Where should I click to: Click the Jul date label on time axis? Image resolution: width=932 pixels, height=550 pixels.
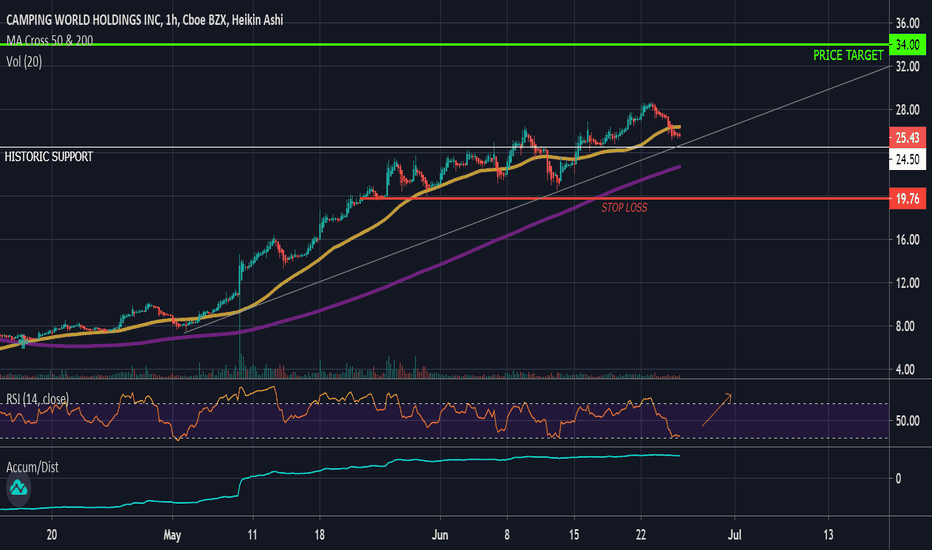(735, 535)
